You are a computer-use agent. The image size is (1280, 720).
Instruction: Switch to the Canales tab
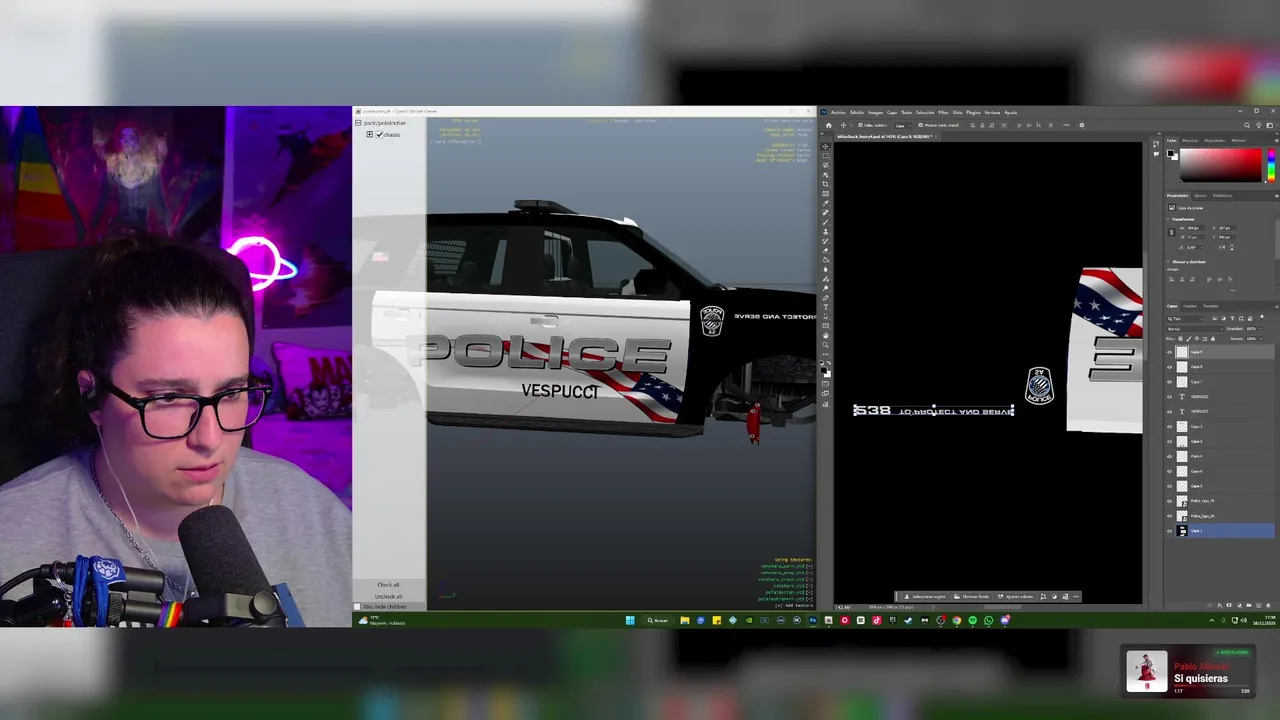(x=1190, y=306)
